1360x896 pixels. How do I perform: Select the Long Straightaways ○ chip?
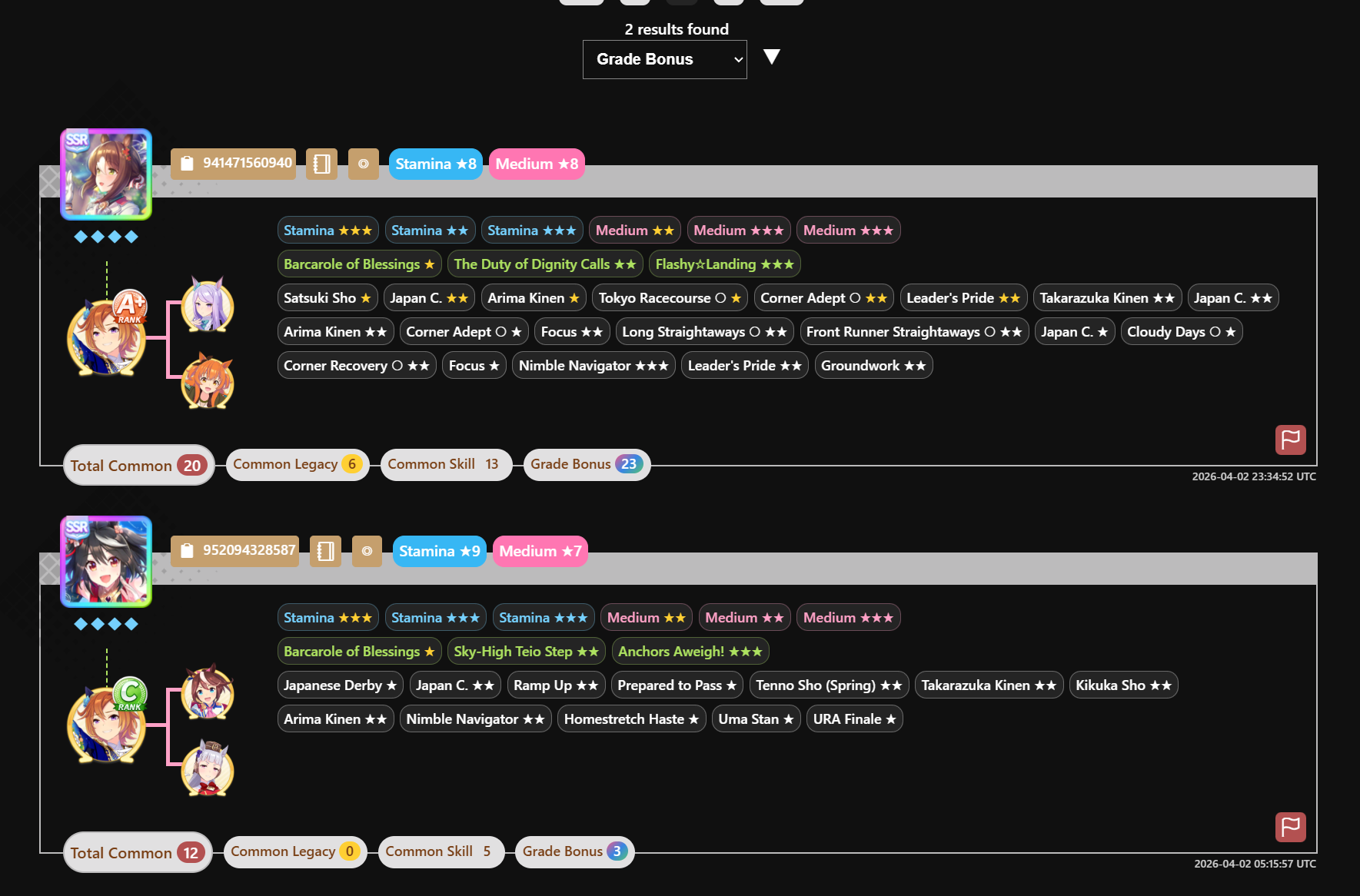pyautogui.click(x=704, y=332)
